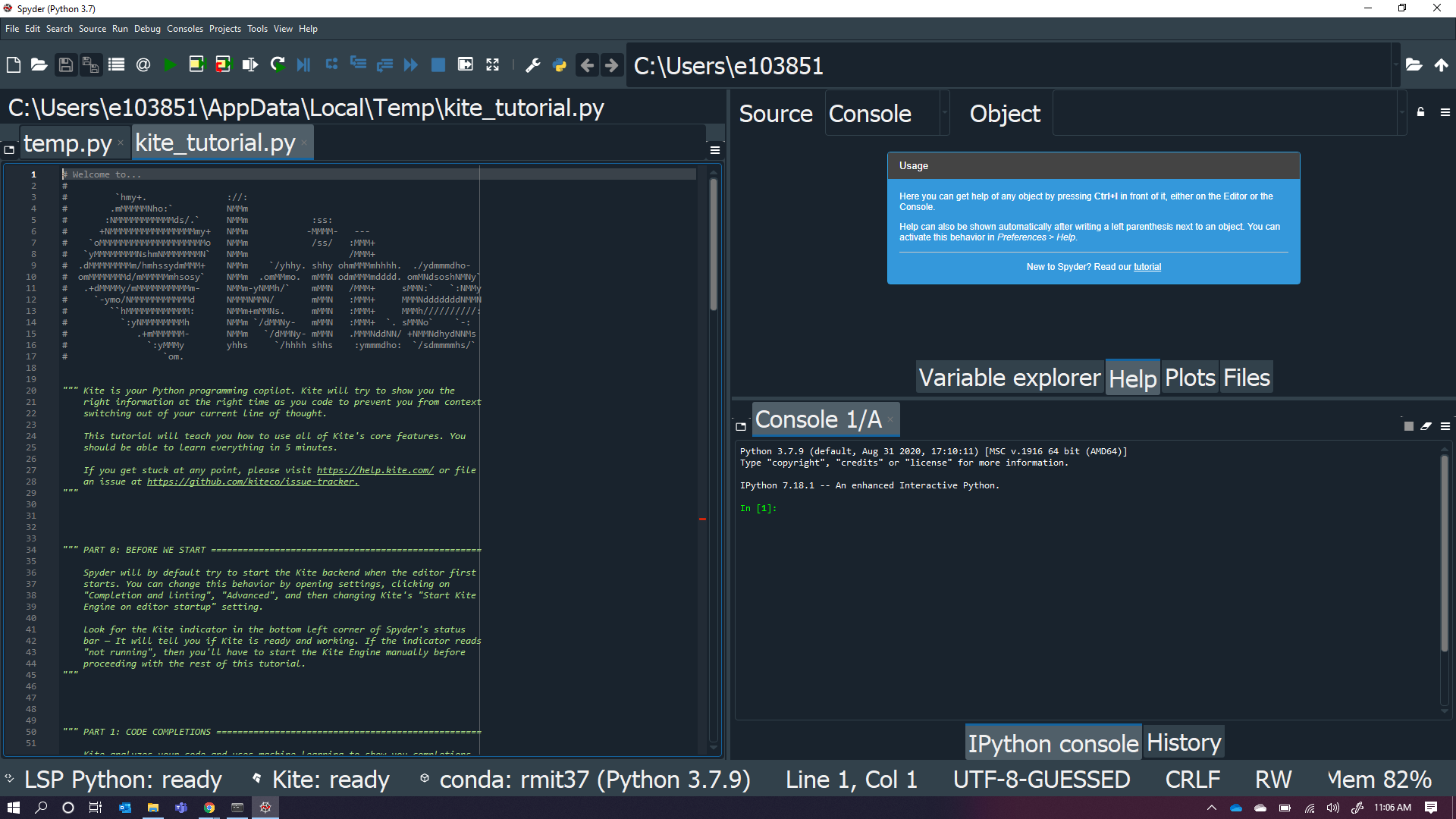Switch to the History tab
The height and width of the screenshot is (819, 1456).
[x=1184, y=742]
